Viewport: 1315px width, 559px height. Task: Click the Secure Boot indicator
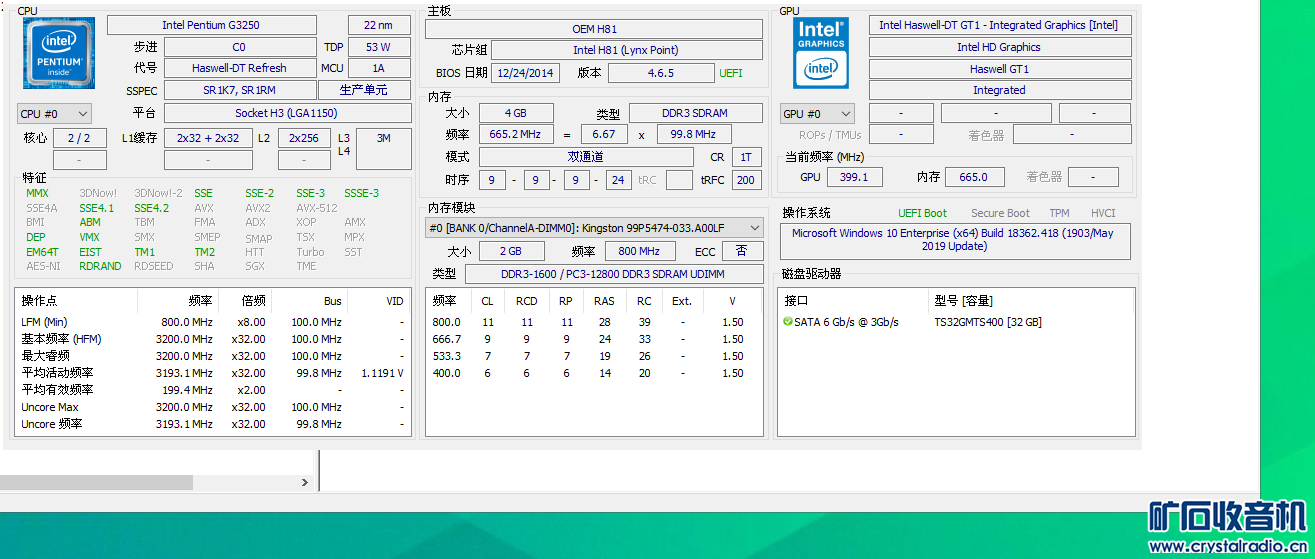[x=1000, y=213]
